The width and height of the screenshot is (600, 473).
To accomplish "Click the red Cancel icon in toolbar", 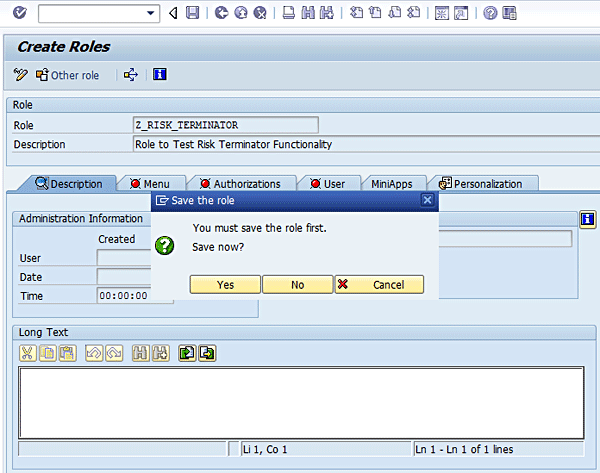I will pos(260,13).
